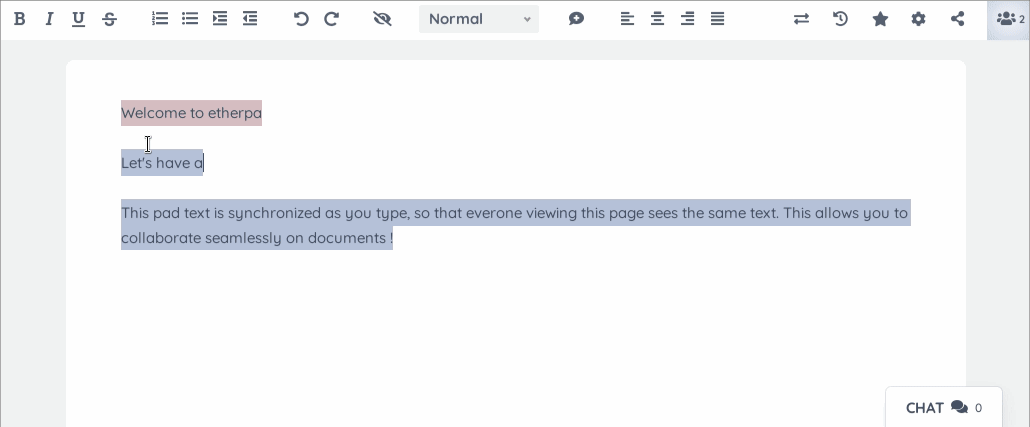The height and width of the screenshot is (427, 1030).
Task: Enable underline formatting
Action: [79, 19]
